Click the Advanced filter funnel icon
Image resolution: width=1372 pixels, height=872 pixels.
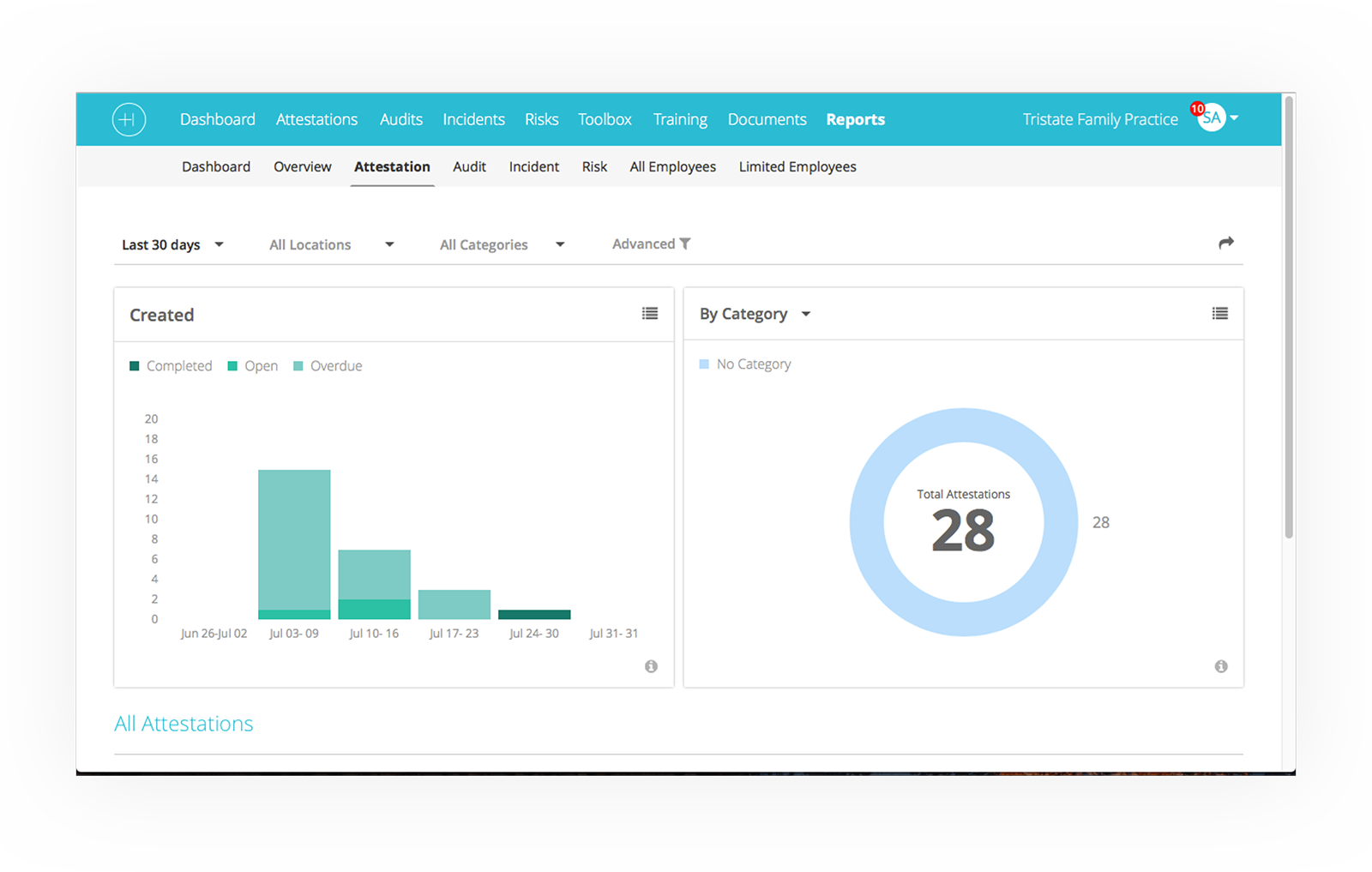coord(685,244)
